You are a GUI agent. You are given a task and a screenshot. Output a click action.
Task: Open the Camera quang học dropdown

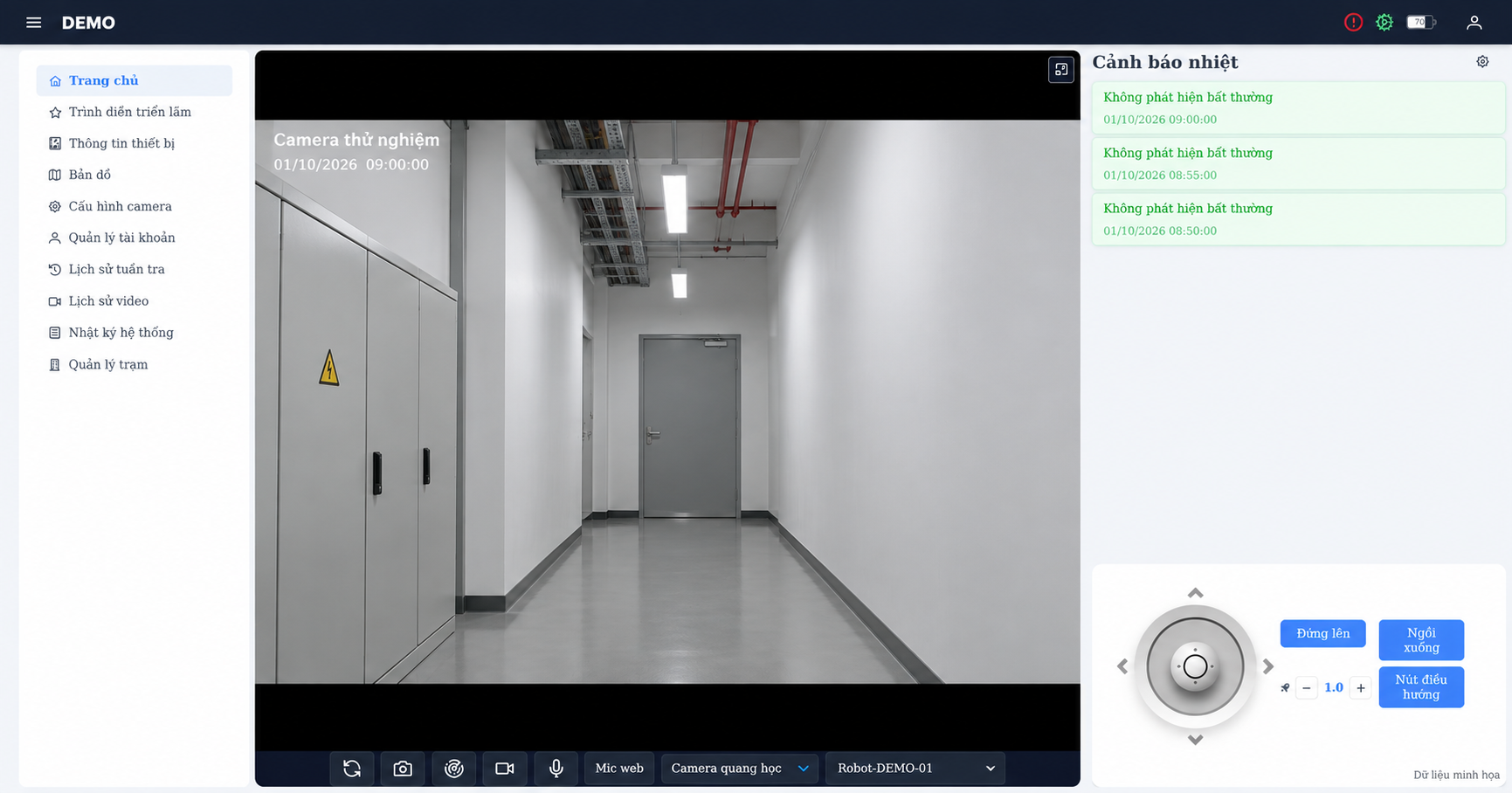pos(740,769)
